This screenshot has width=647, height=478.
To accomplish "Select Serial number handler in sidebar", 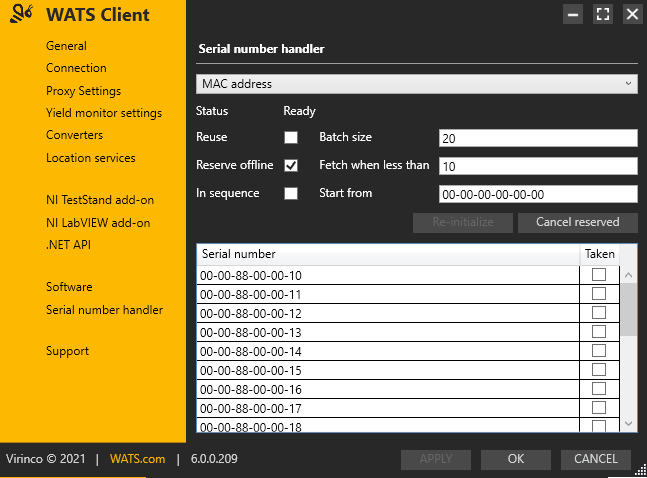I will [104, 310].
